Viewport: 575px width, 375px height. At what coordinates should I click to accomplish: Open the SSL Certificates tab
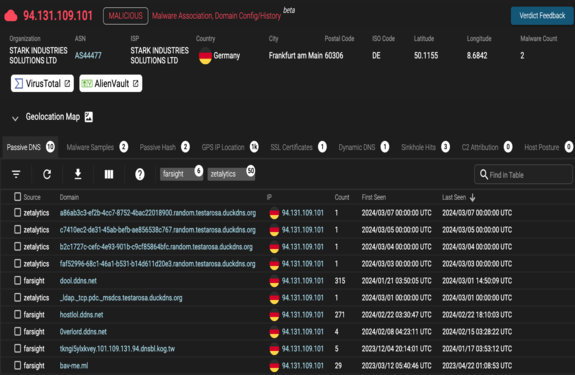[x=298, y=147]
